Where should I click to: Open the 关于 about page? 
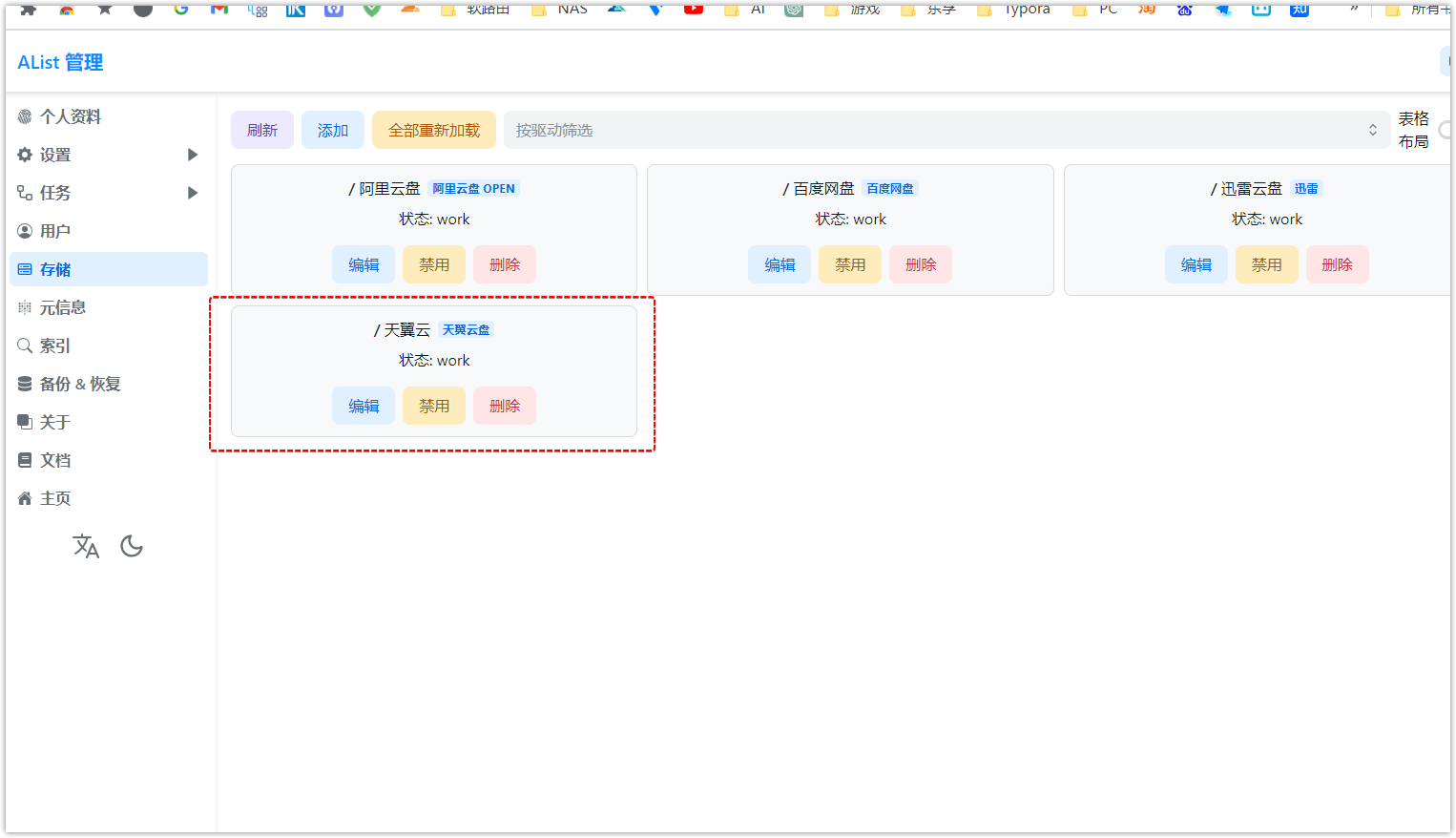[109, 422]
